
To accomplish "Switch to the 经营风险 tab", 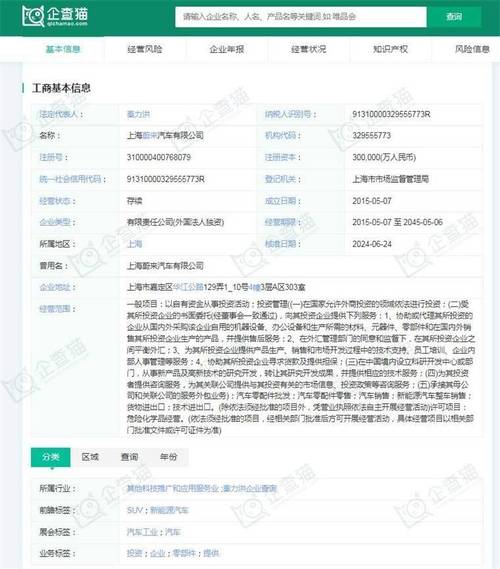I will point(145,49).
